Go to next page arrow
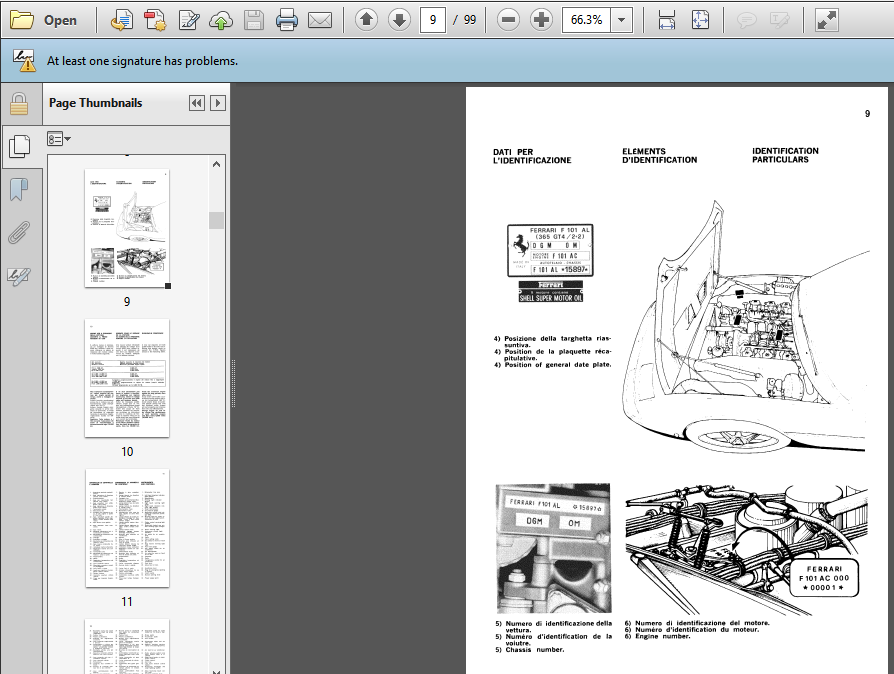Viewport: 894px width, 674px height. coord(399,20)
